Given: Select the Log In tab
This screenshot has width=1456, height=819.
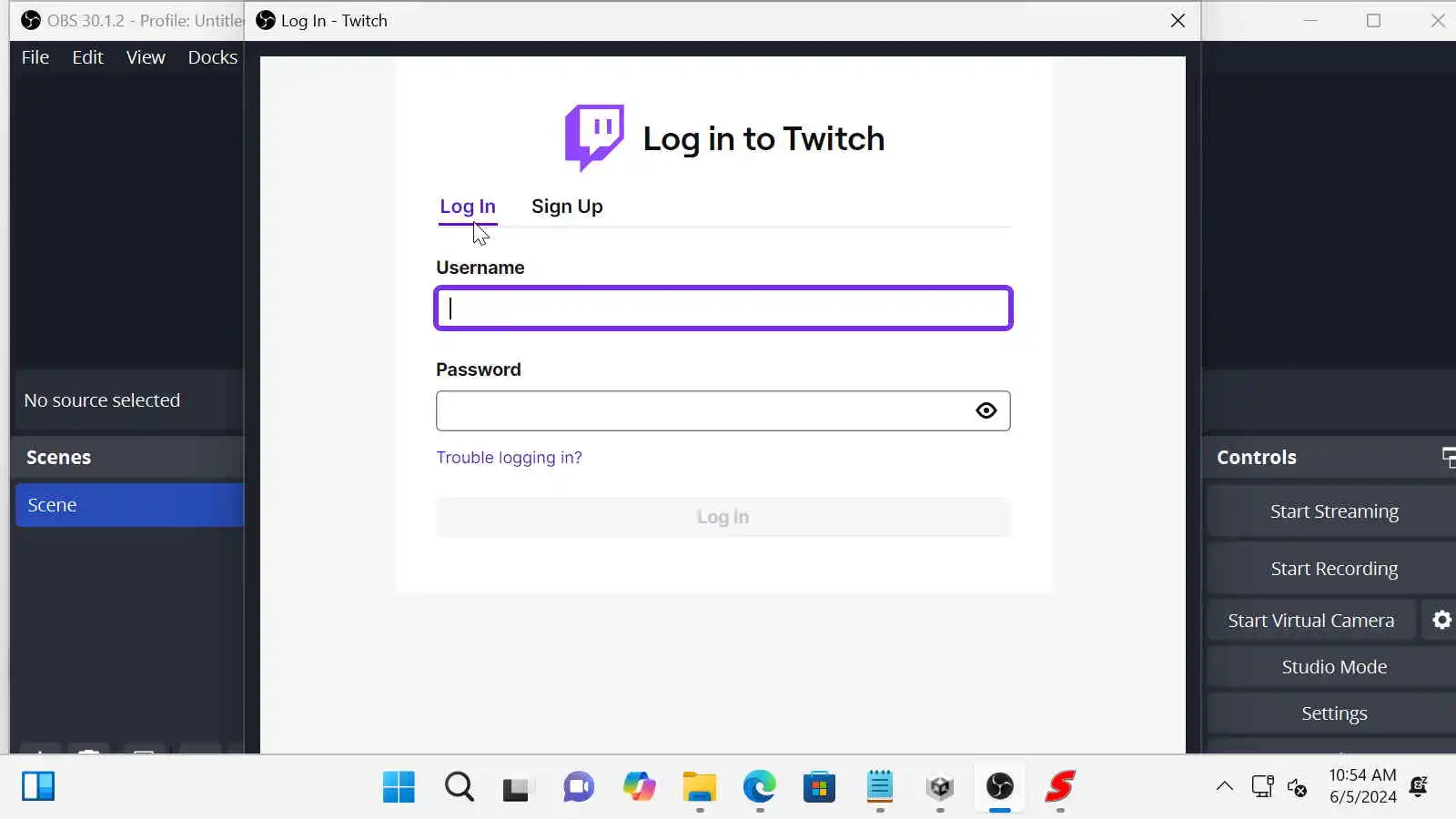Looking at the screenshot, I should click(468, 207).
